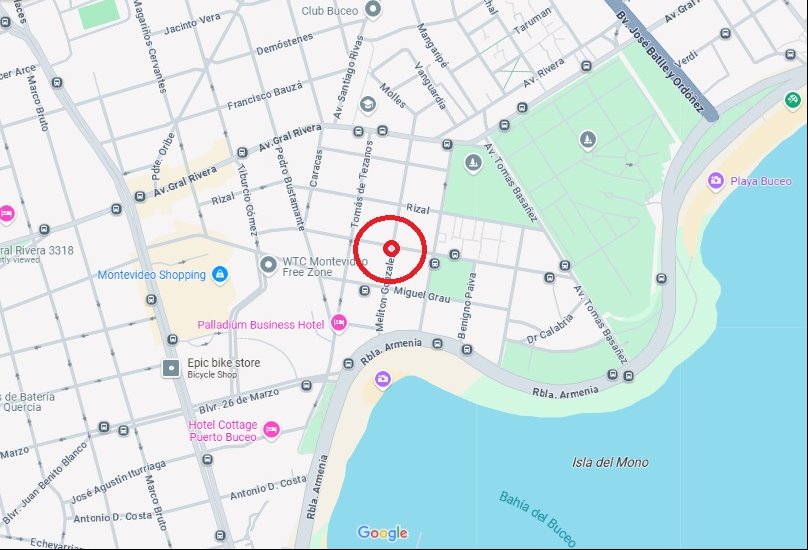Click the Hotel Cottage Puerto Buceo pin
808x550 pixels.
click(x=271, y=429)
